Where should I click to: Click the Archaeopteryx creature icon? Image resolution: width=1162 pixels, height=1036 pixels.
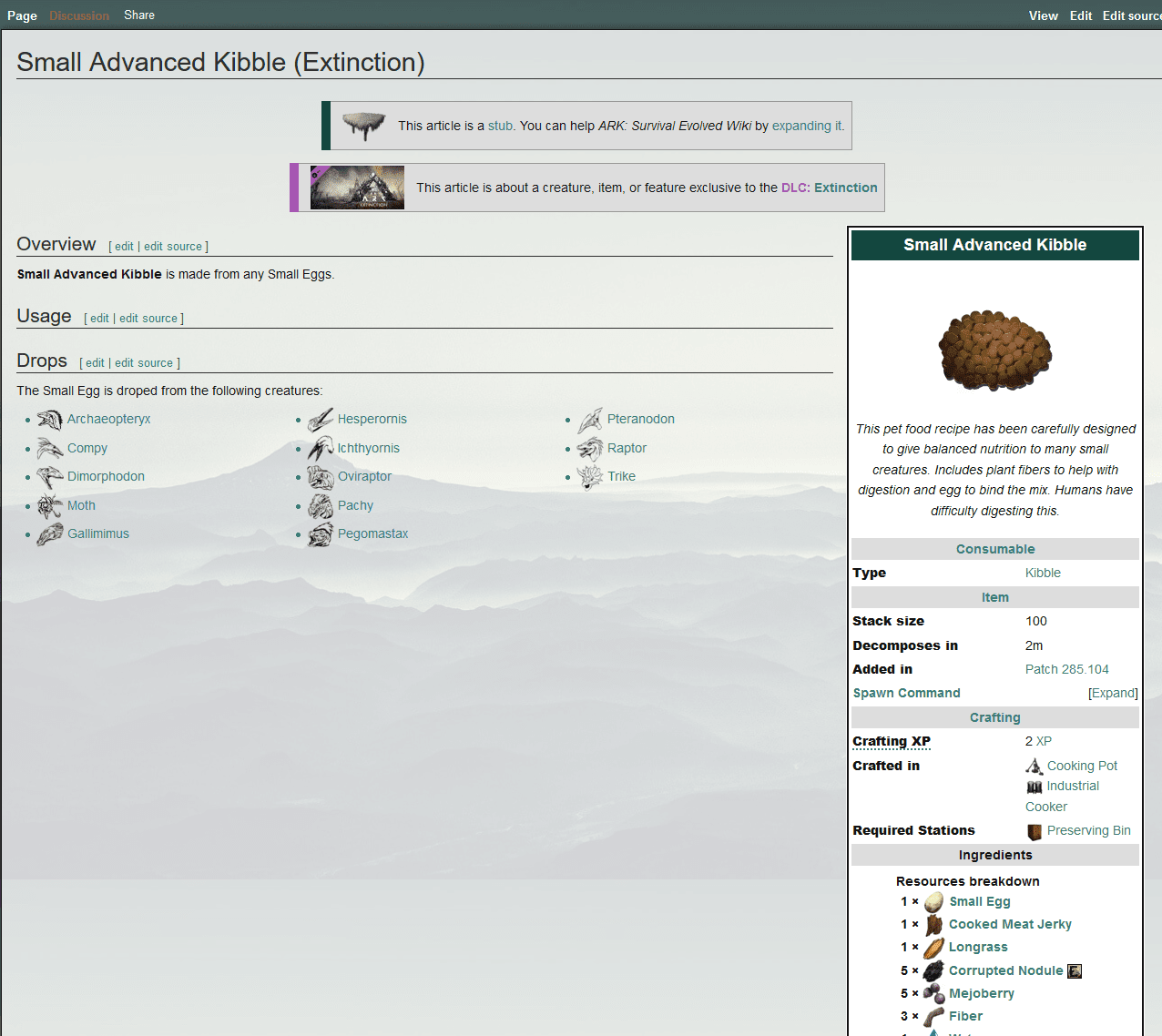pos(49,420)
